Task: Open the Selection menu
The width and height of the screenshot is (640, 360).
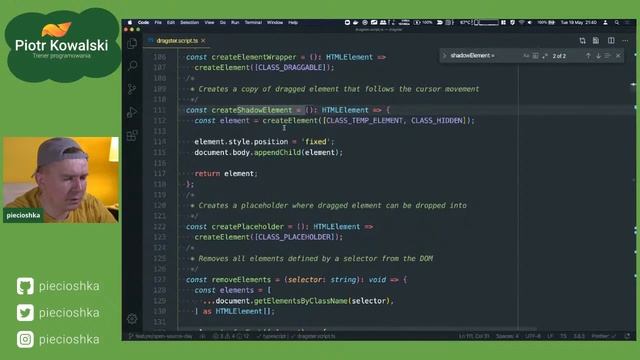Action: pos(189,22)
